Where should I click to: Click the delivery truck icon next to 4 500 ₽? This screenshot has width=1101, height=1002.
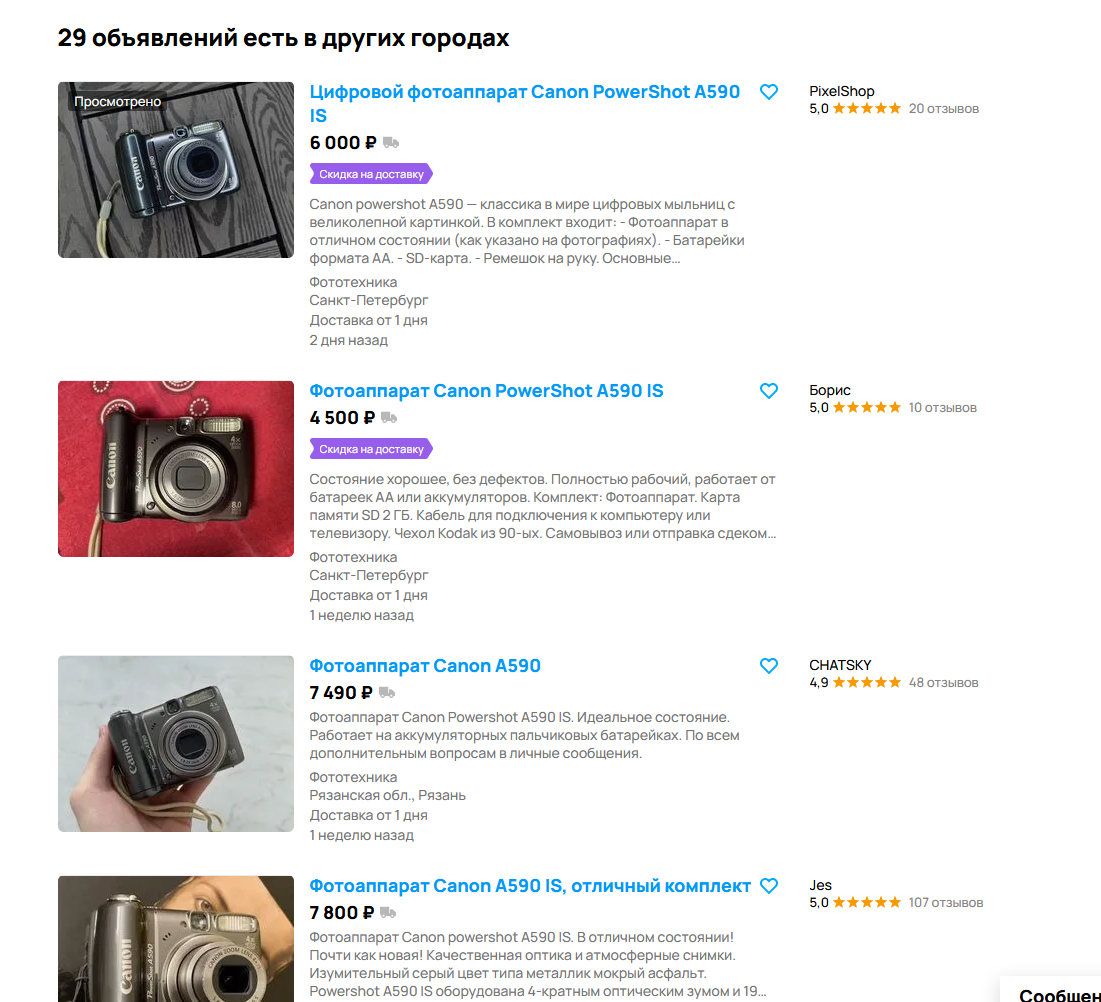(x=389, y=418)
